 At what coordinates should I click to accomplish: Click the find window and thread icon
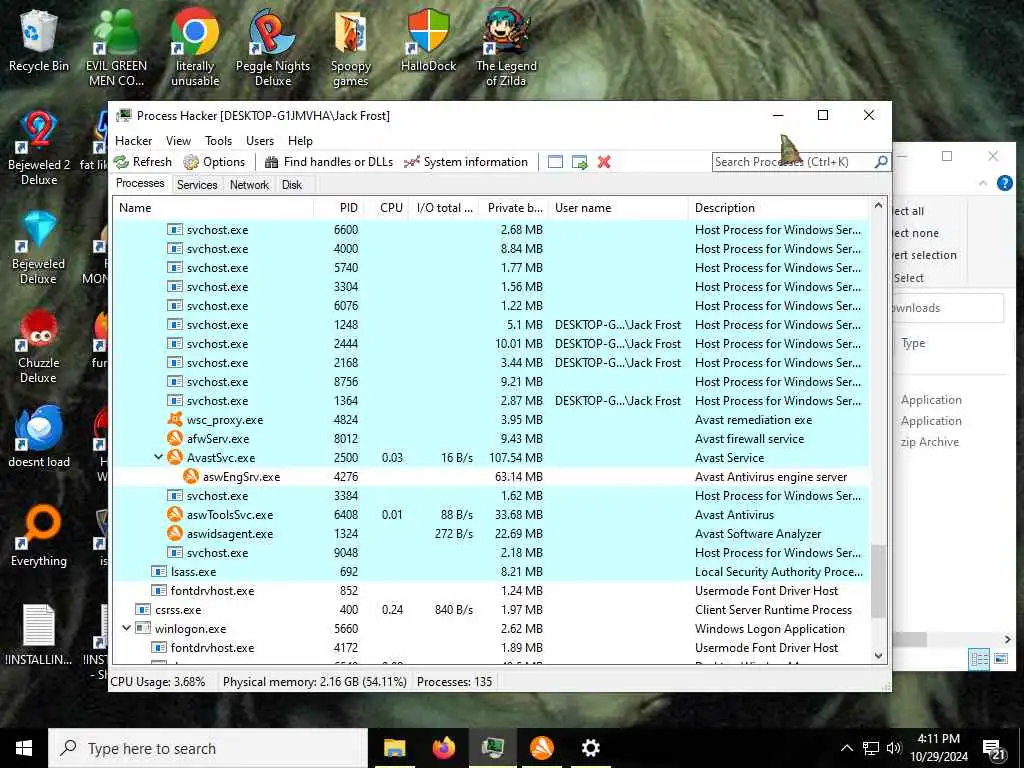pos(579,162)
